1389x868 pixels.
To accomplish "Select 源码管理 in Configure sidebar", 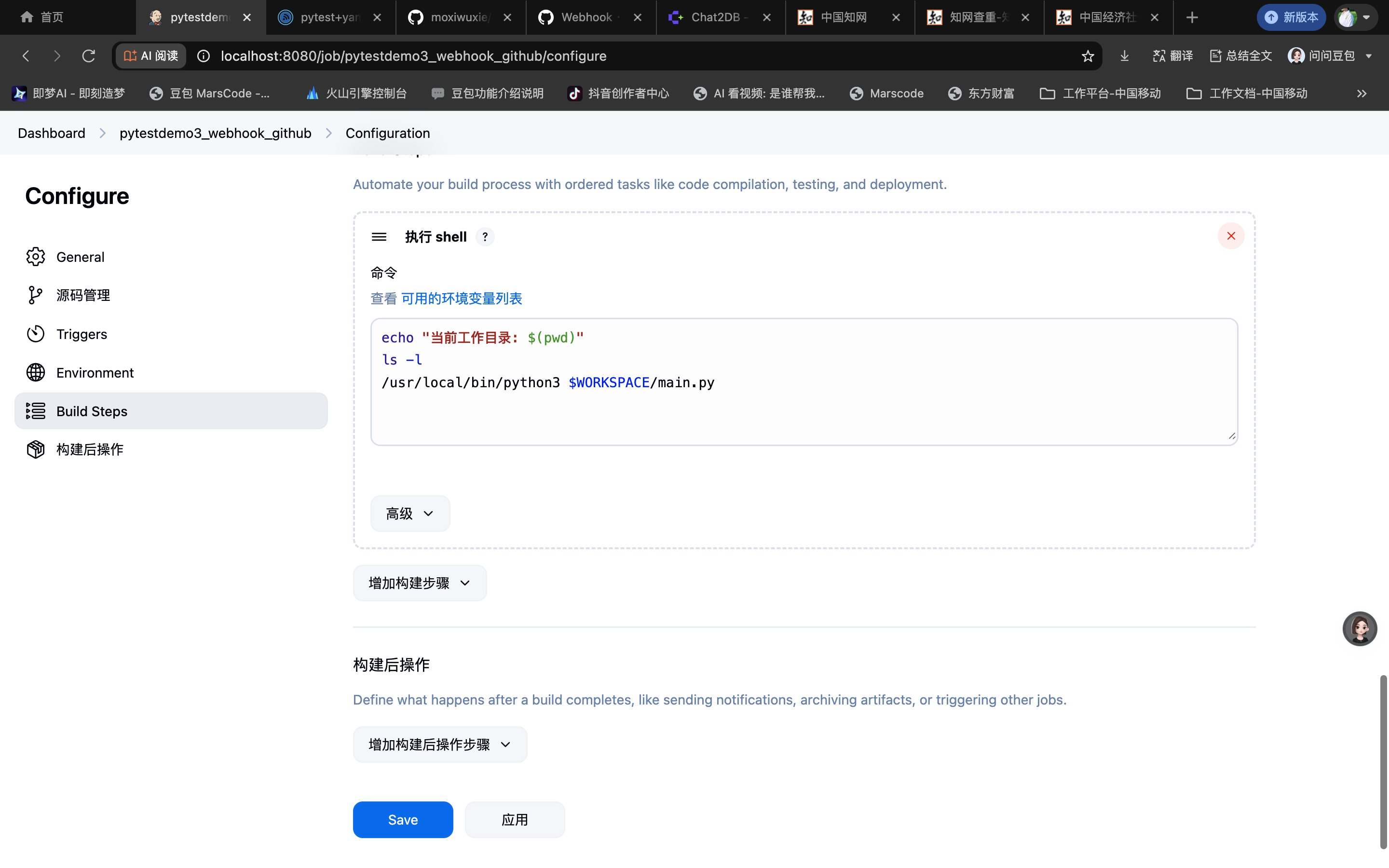I will (82, 295).
